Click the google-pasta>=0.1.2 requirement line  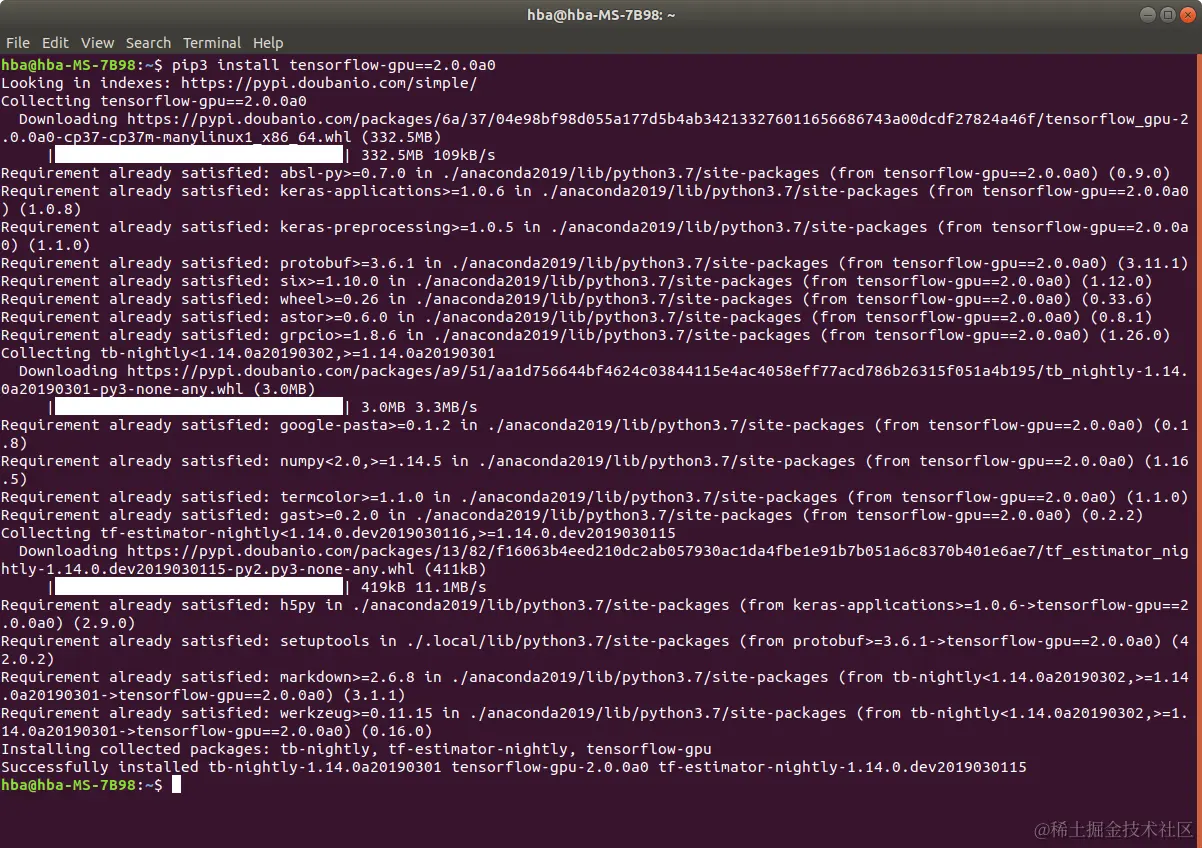click(595, 434)
